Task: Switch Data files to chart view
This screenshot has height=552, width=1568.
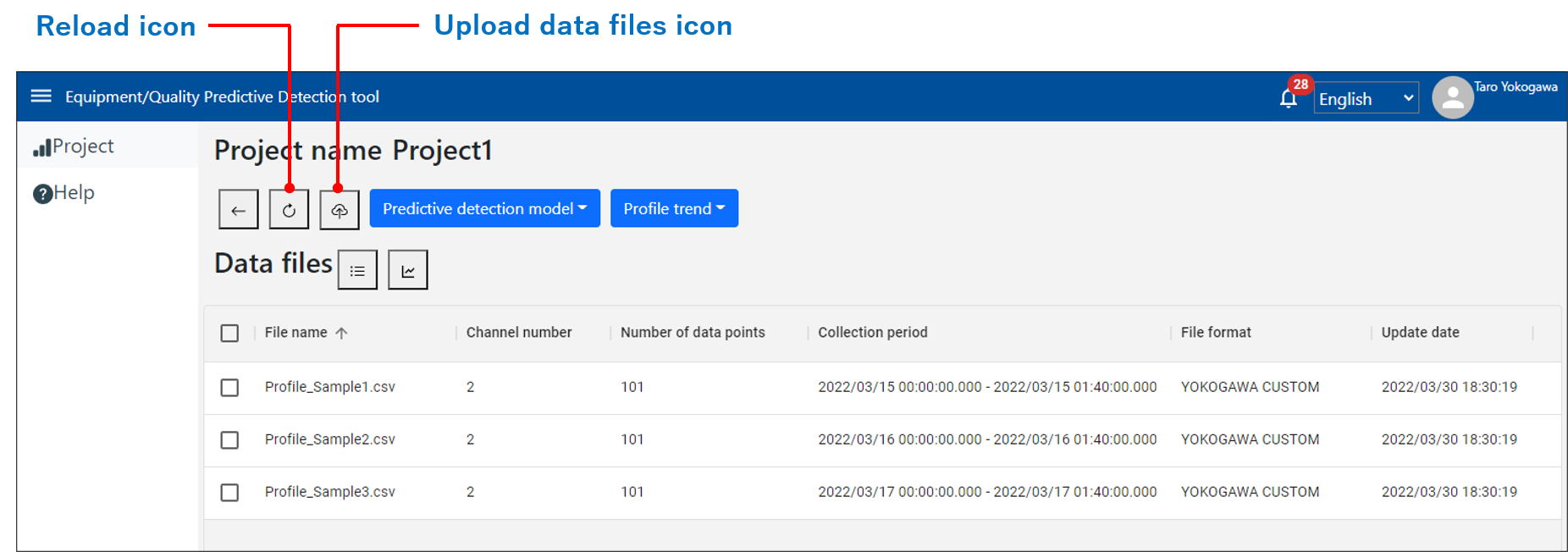Action: (x=408, y=270)
